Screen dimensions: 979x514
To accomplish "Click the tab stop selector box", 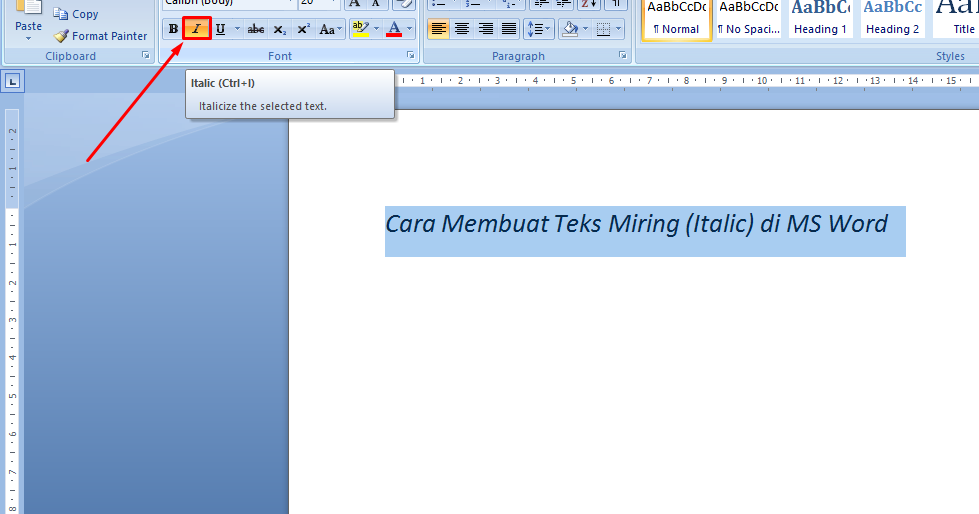I will click(13, 82).
